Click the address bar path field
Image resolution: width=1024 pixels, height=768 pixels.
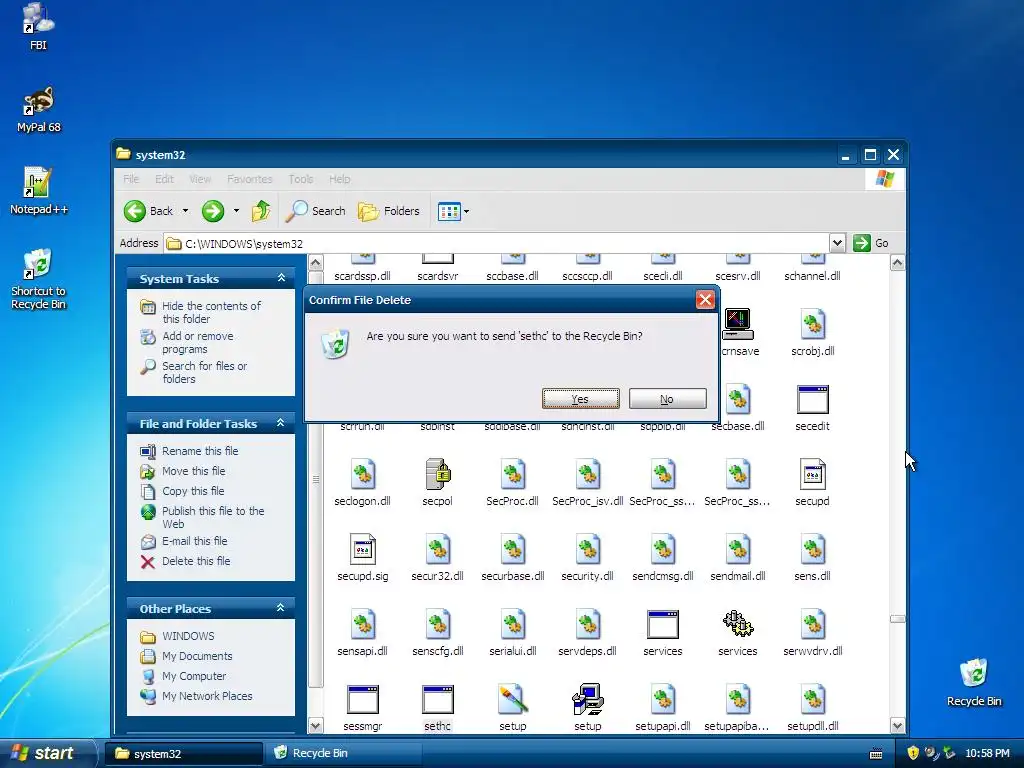tap(497, 244)
